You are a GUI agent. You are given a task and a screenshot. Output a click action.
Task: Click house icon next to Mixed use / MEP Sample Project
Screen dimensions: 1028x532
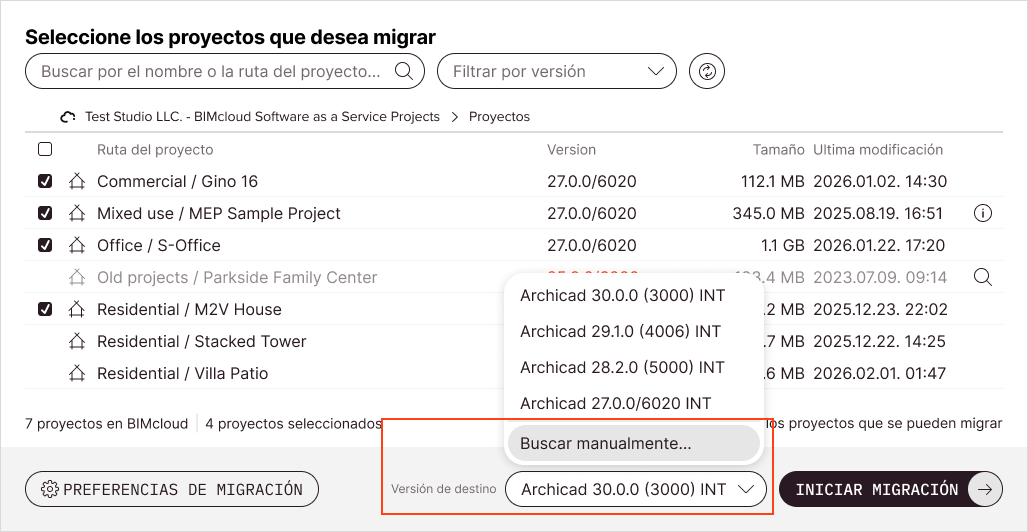click(x=77, y=213)
